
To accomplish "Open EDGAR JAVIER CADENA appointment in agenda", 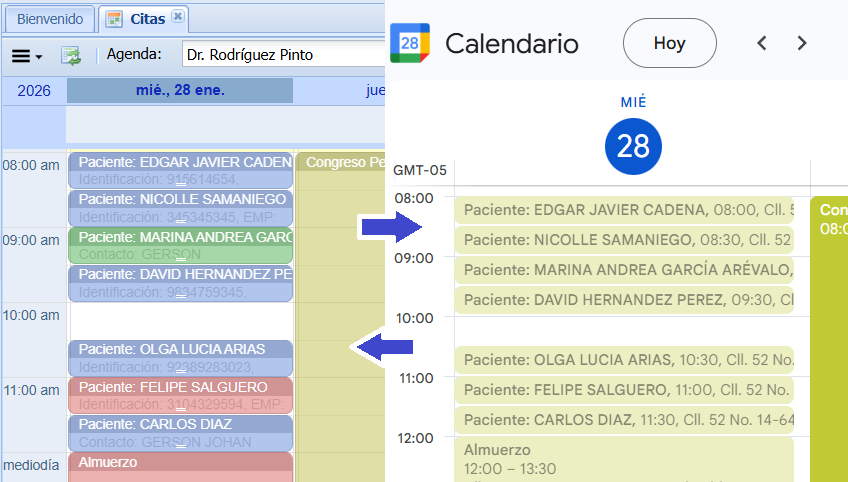I will tap(181, 170).
